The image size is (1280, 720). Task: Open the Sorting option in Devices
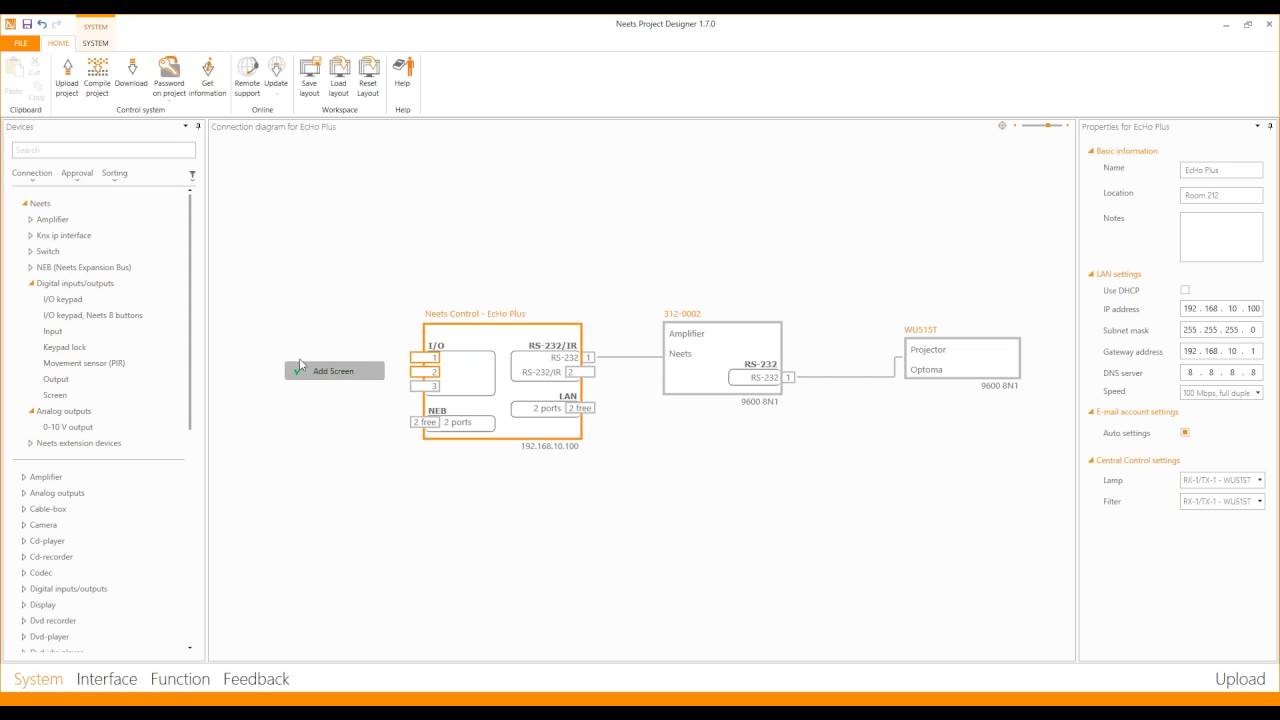[x=114, y=173]
